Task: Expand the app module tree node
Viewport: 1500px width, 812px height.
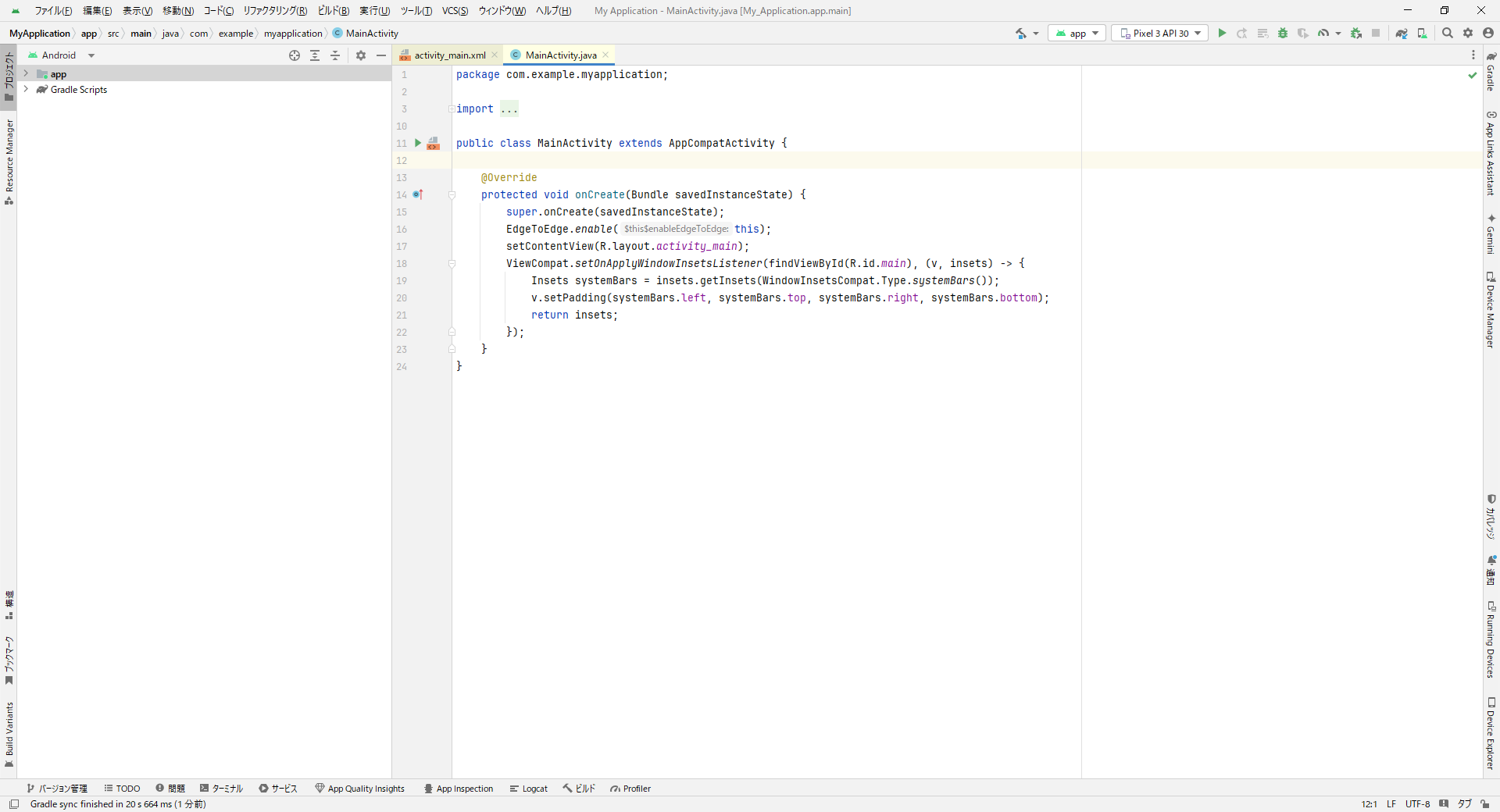Action: (x=26, y=74)
